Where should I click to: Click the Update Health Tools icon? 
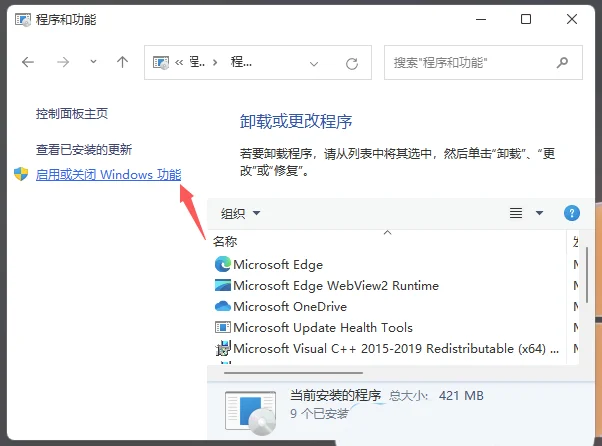223,327
